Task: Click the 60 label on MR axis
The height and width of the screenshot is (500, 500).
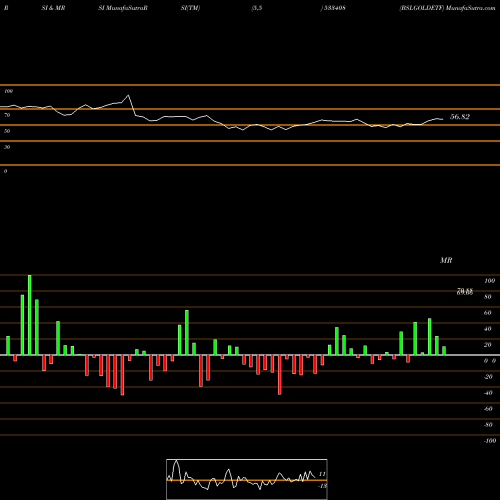Action: point(487,313)
